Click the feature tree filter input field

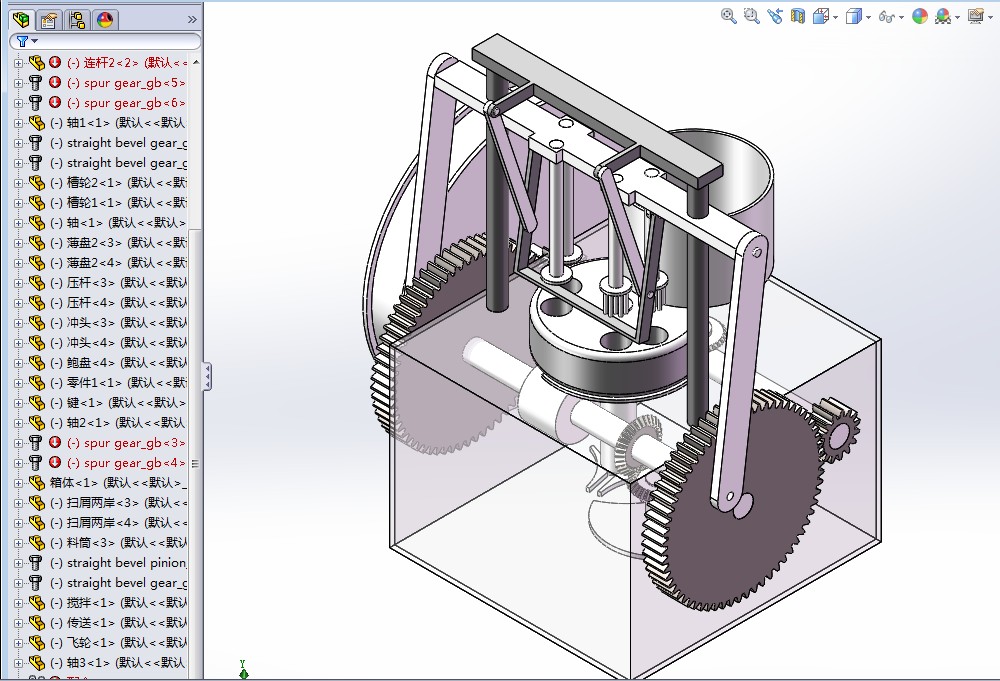(x=105, y=41)
